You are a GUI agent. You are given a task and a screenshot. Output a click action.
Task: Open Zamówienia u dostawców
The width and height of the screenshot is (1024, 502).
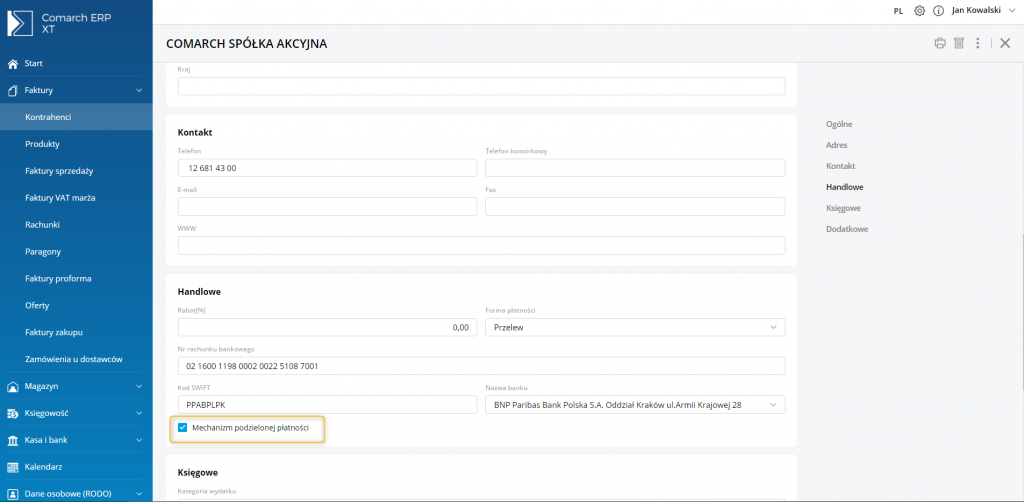[x=76, y=359]
